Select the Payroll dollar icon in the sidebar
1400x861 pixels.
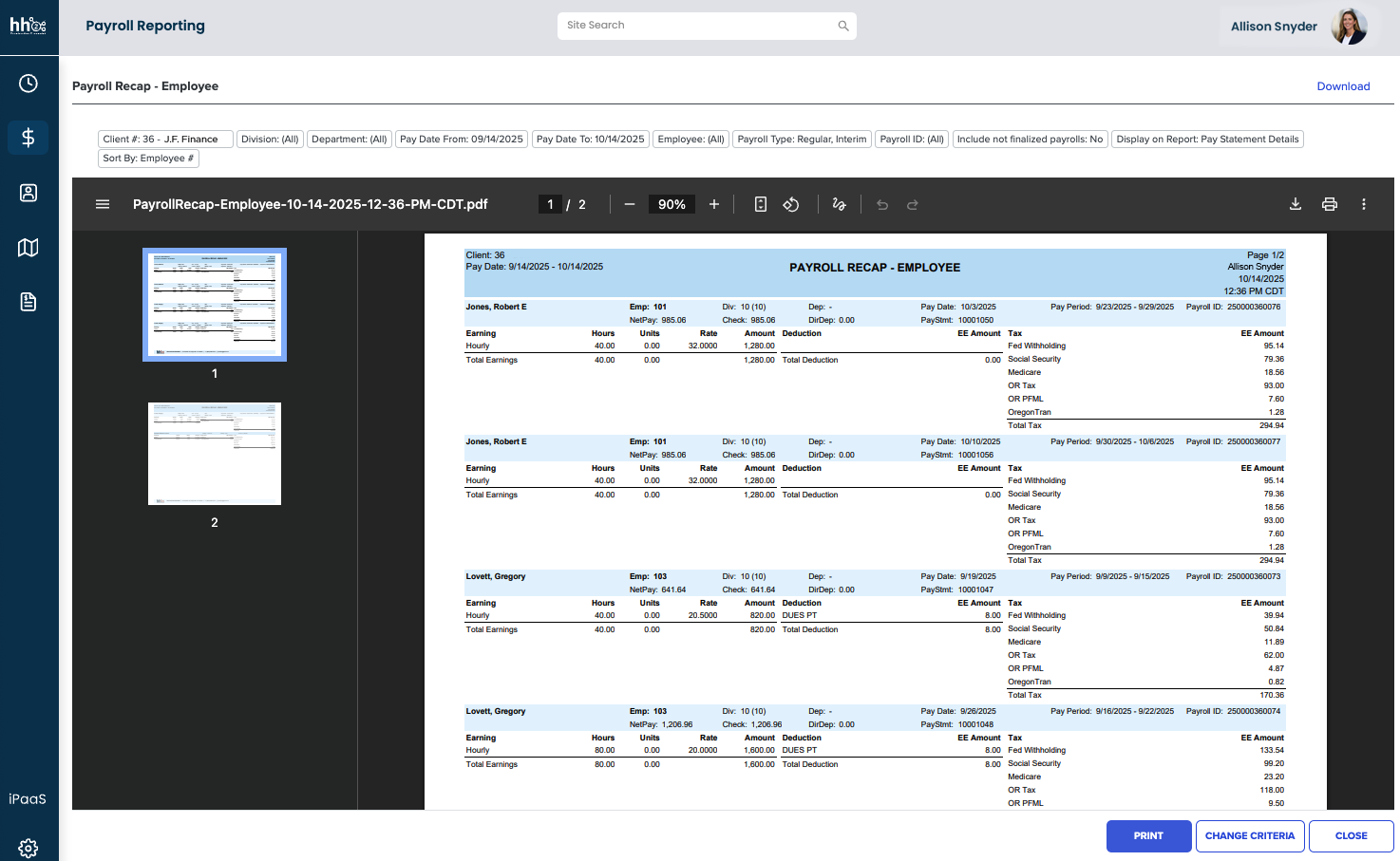[28, 137]
